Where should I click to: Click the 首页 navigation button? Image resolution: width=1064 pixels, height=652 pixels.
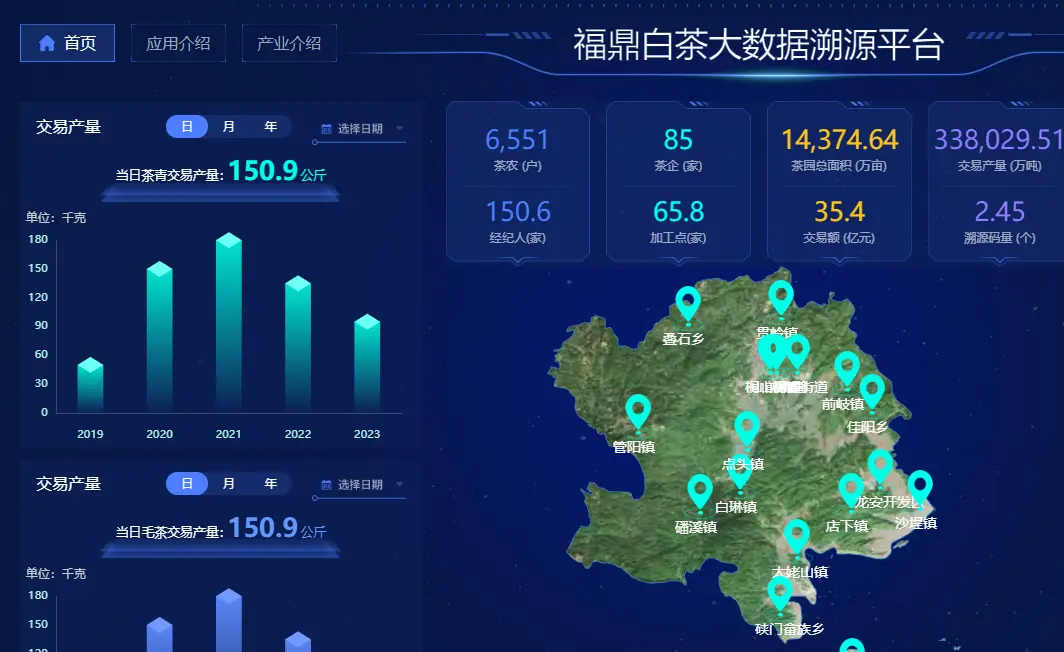point(67,43)
